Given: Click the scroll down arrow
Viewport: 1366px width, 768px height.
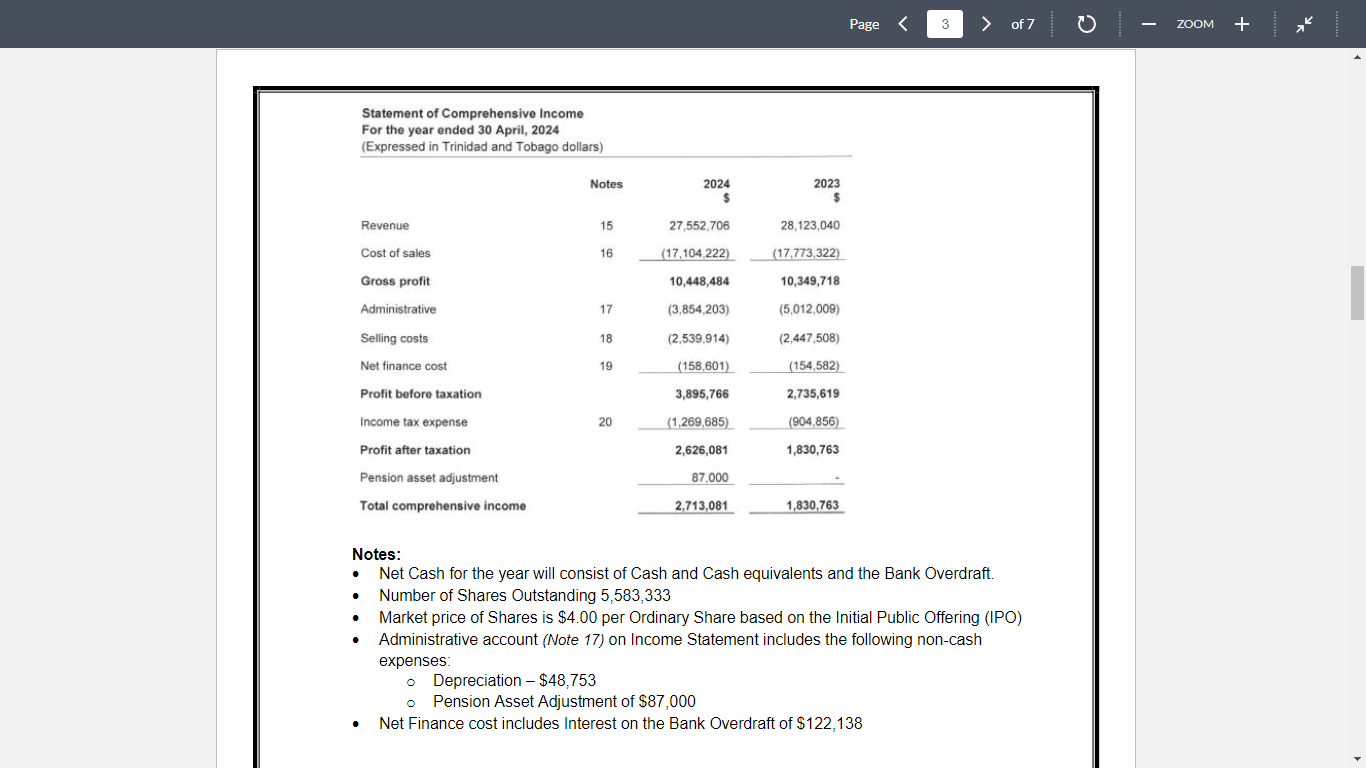Looking at the screenshot, I should (1357, 760).
